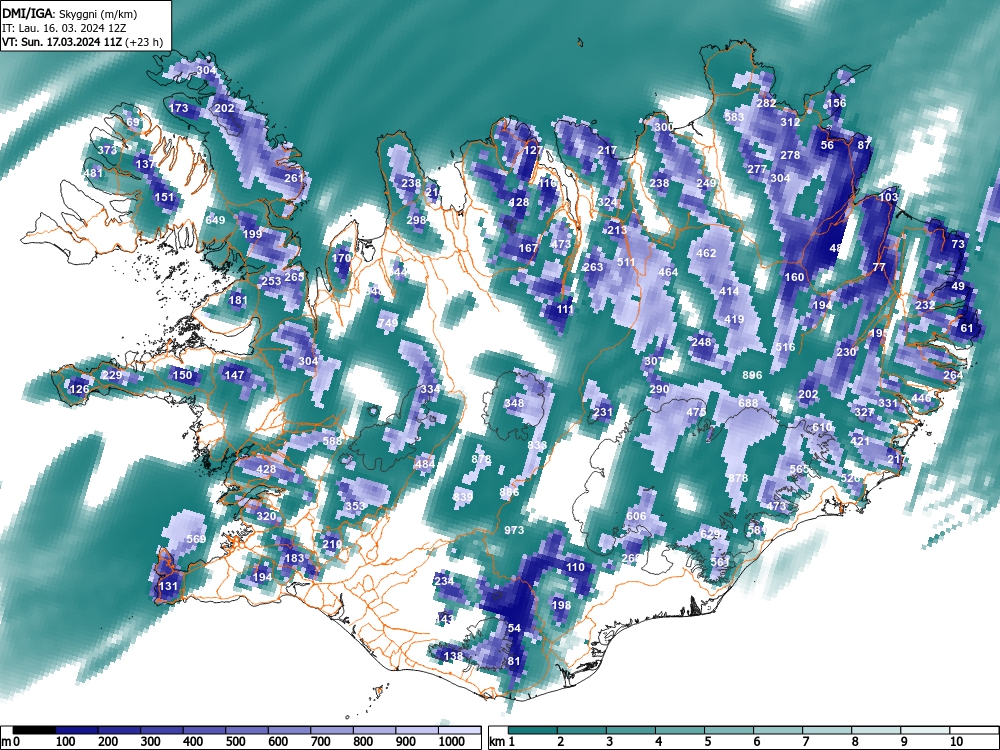Click the visibility value 126 on Snæfellsnes
Screen dimensions: 1000x750
[x=79, y=389]
